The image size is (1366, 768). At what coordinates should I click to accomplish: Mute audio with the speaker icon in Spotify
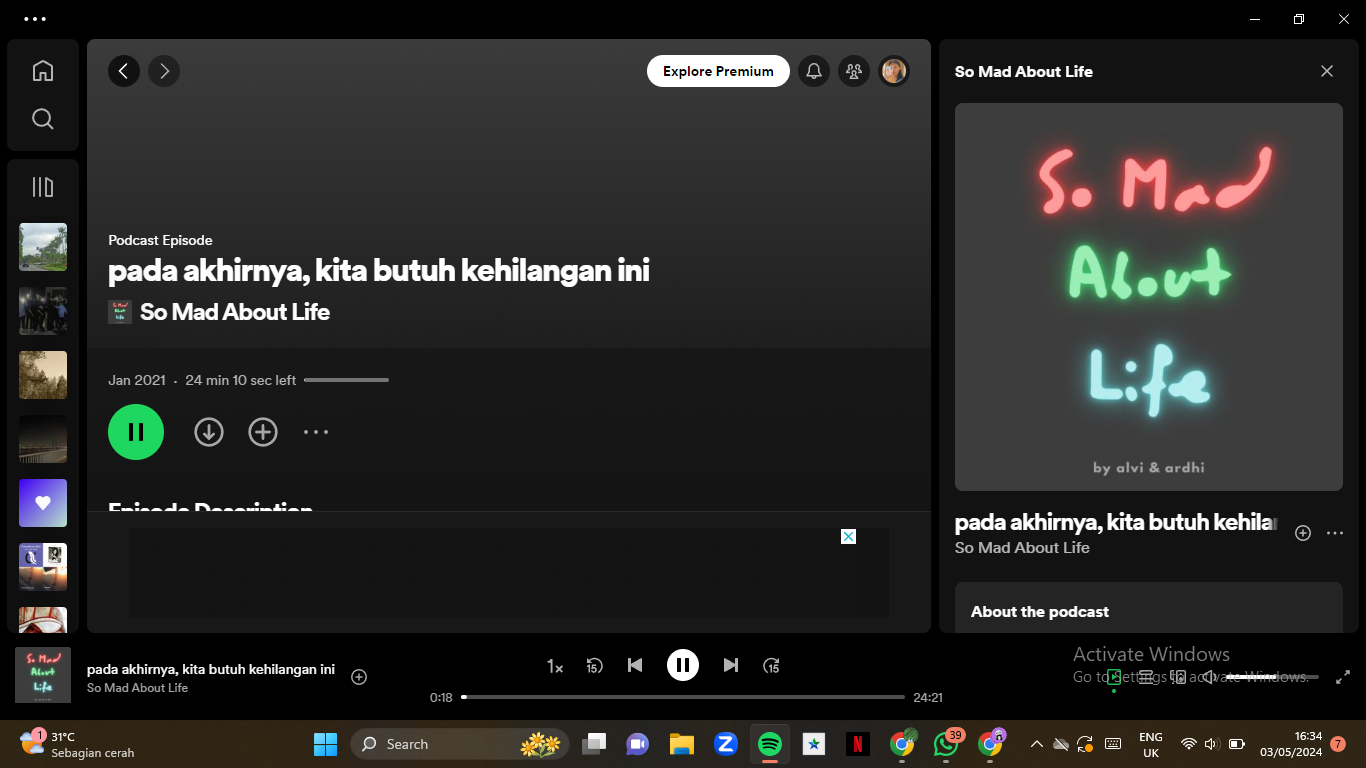tap(1210, 677)
